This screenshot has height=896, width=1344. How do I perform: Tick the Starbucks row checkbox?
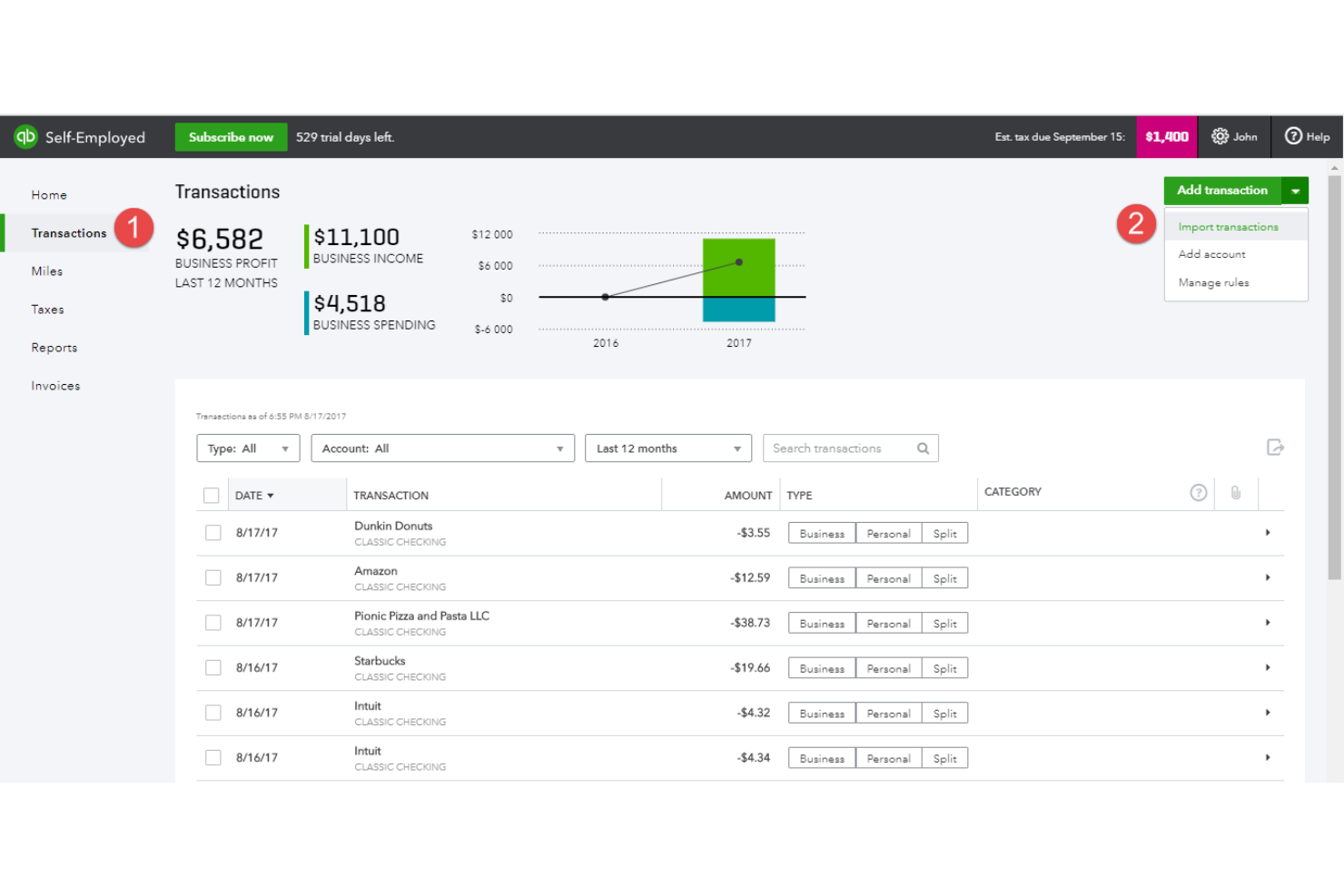pos(213,667)
